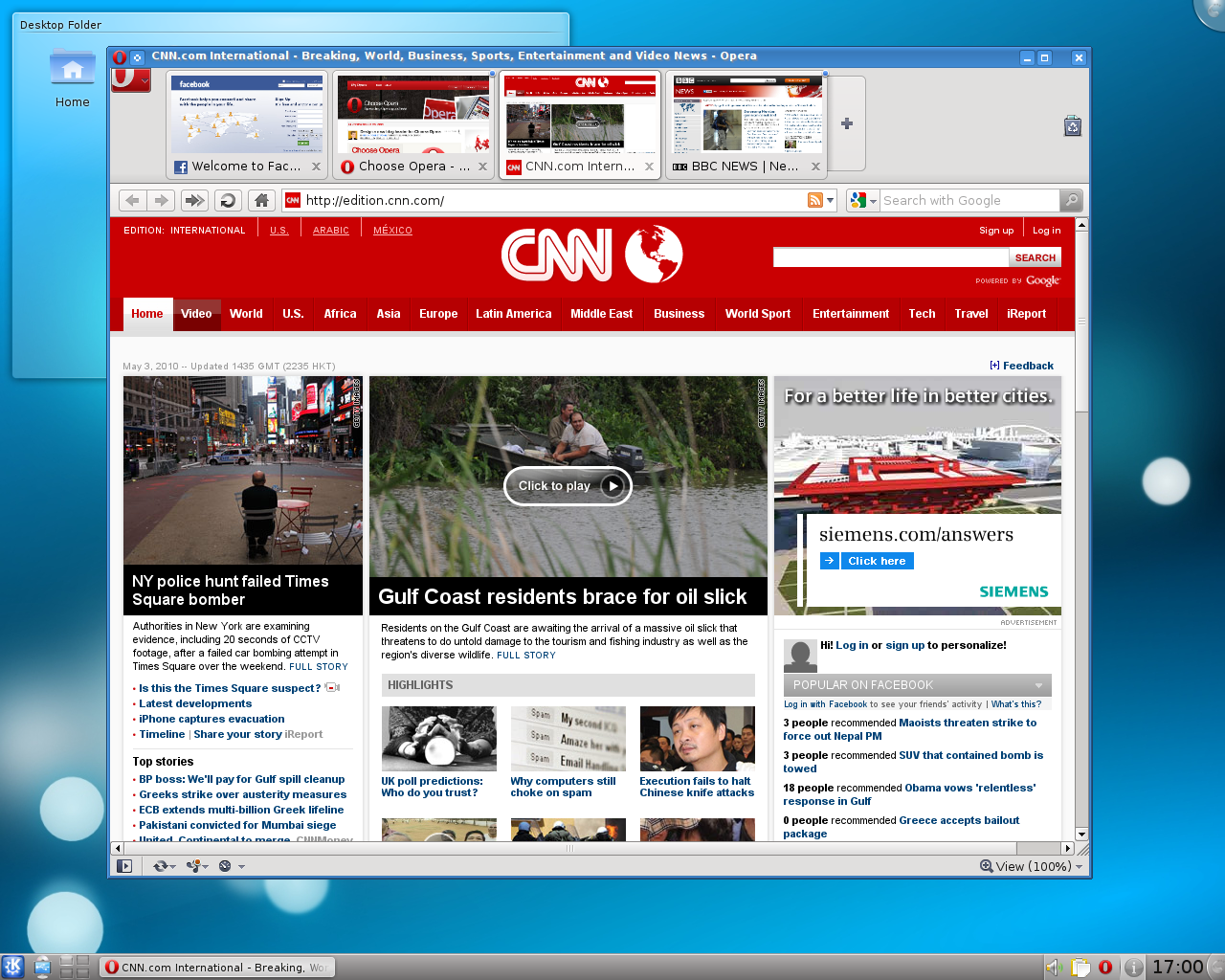
Task: Open the Entertainment section on CNN
Action: pyautogui.click(x=851, y=314)
